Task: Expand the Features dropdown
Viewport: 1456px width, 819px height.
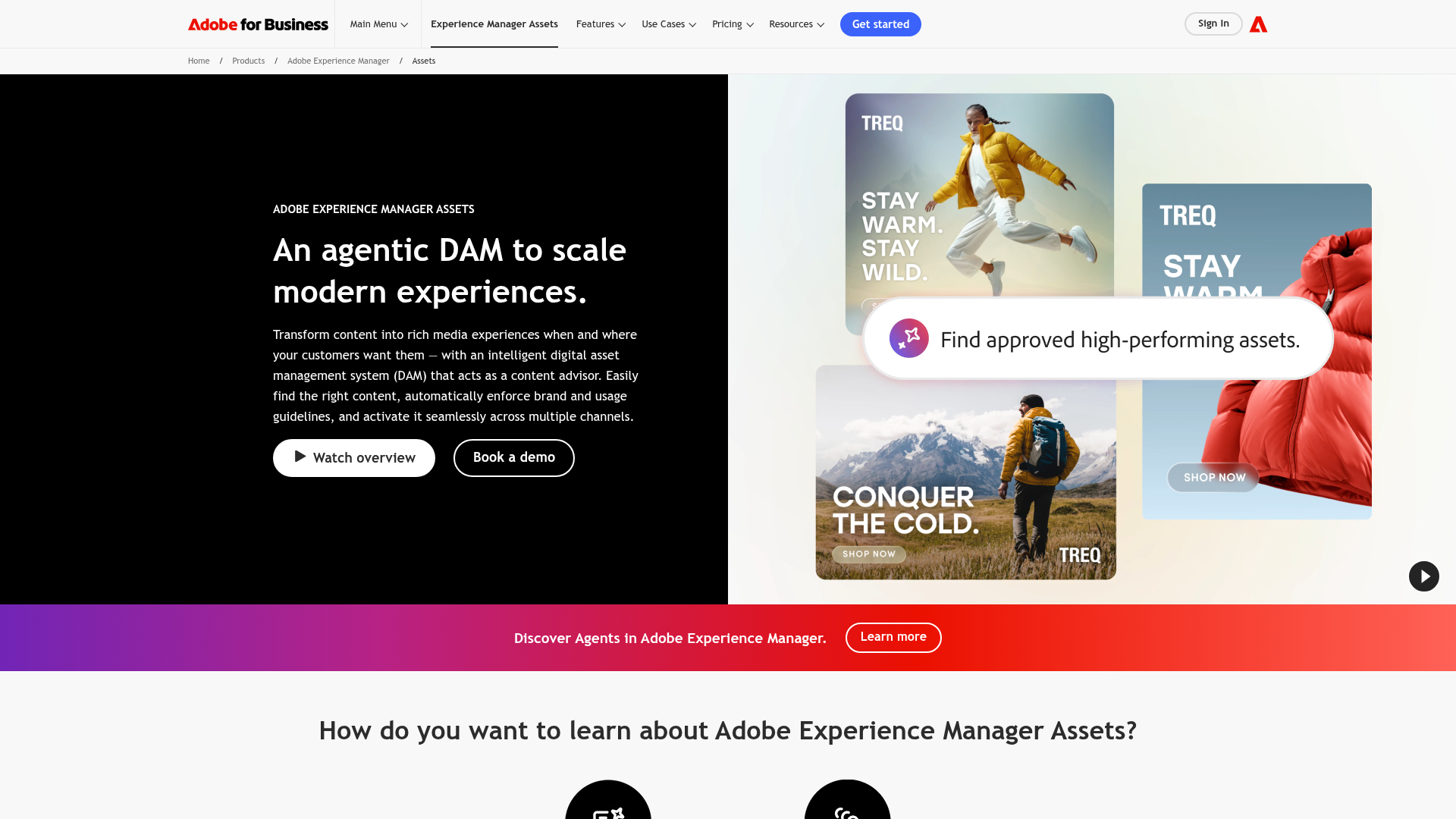Action: [x=601, y=24]
